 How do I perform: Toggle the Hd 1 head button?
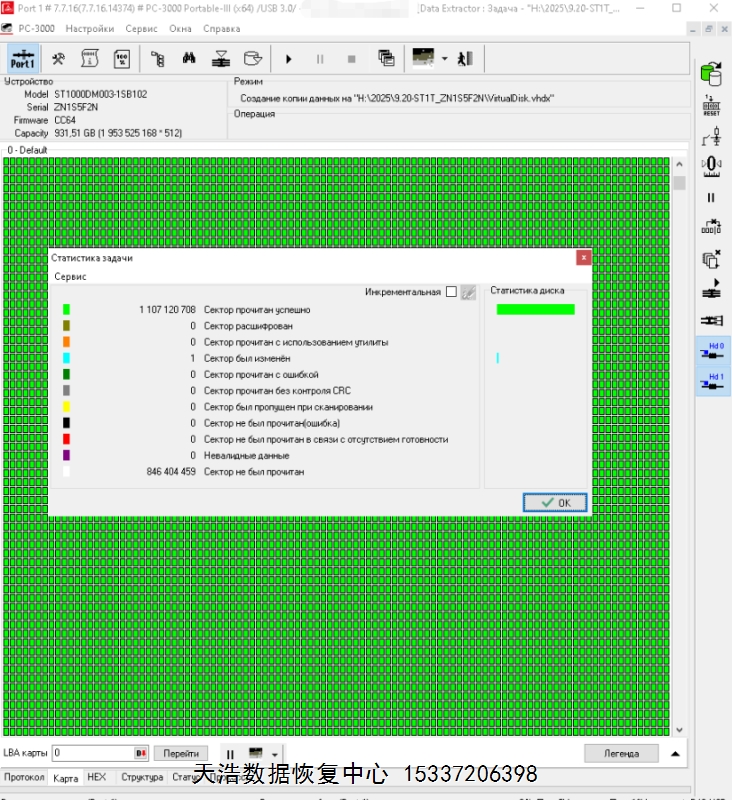pyautogui.click(x=712, y=382)
